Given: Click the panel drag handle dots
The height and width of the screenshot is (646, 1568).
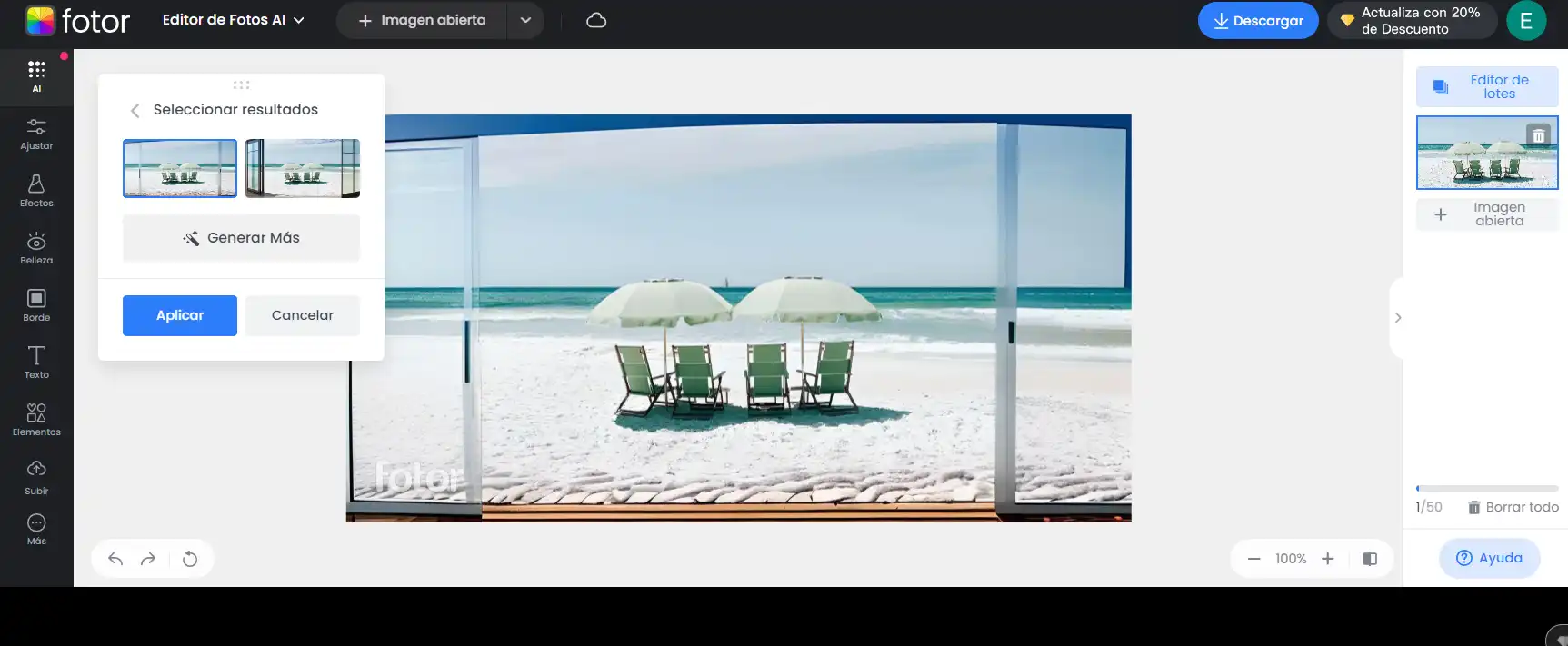Looking at the screenshot, I should (x=241, y=84).
